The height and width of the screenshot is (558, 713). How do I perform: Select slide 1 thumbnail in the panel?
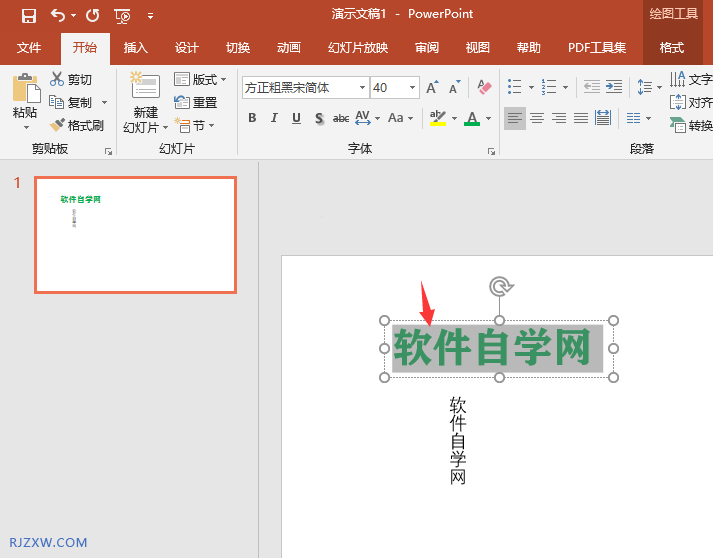pos(135,235)
